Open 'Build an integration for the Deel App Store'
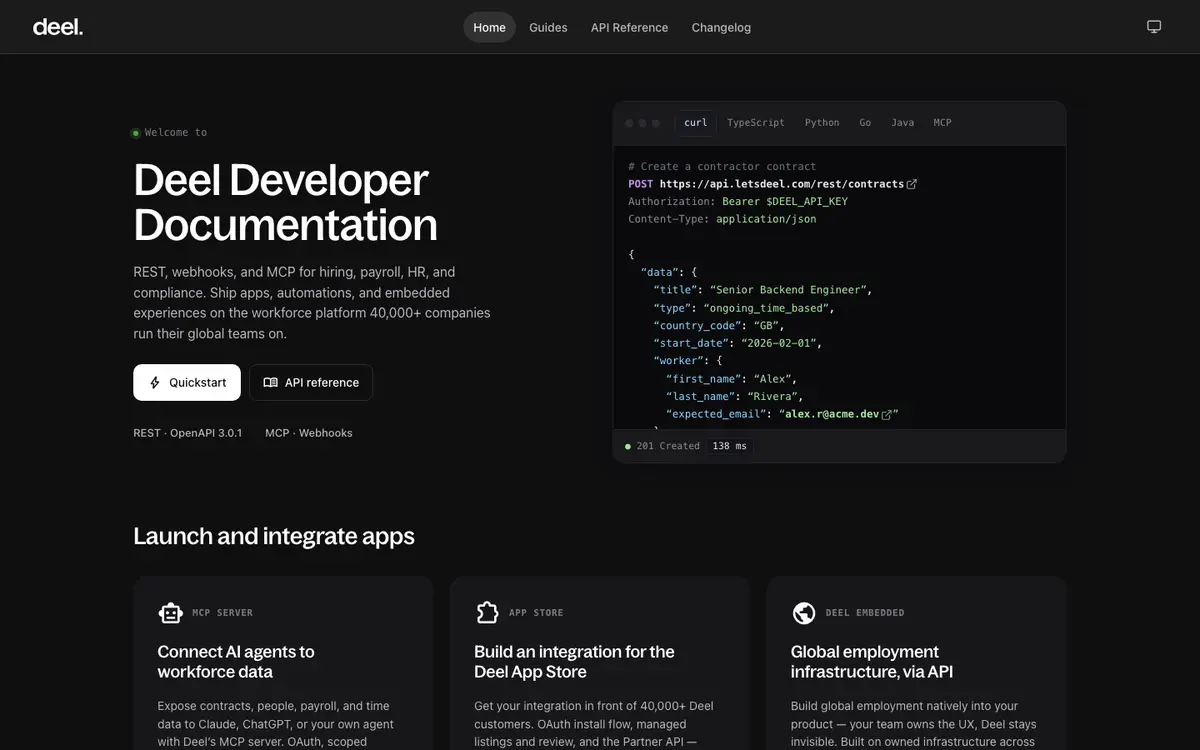 pos(600,663)
